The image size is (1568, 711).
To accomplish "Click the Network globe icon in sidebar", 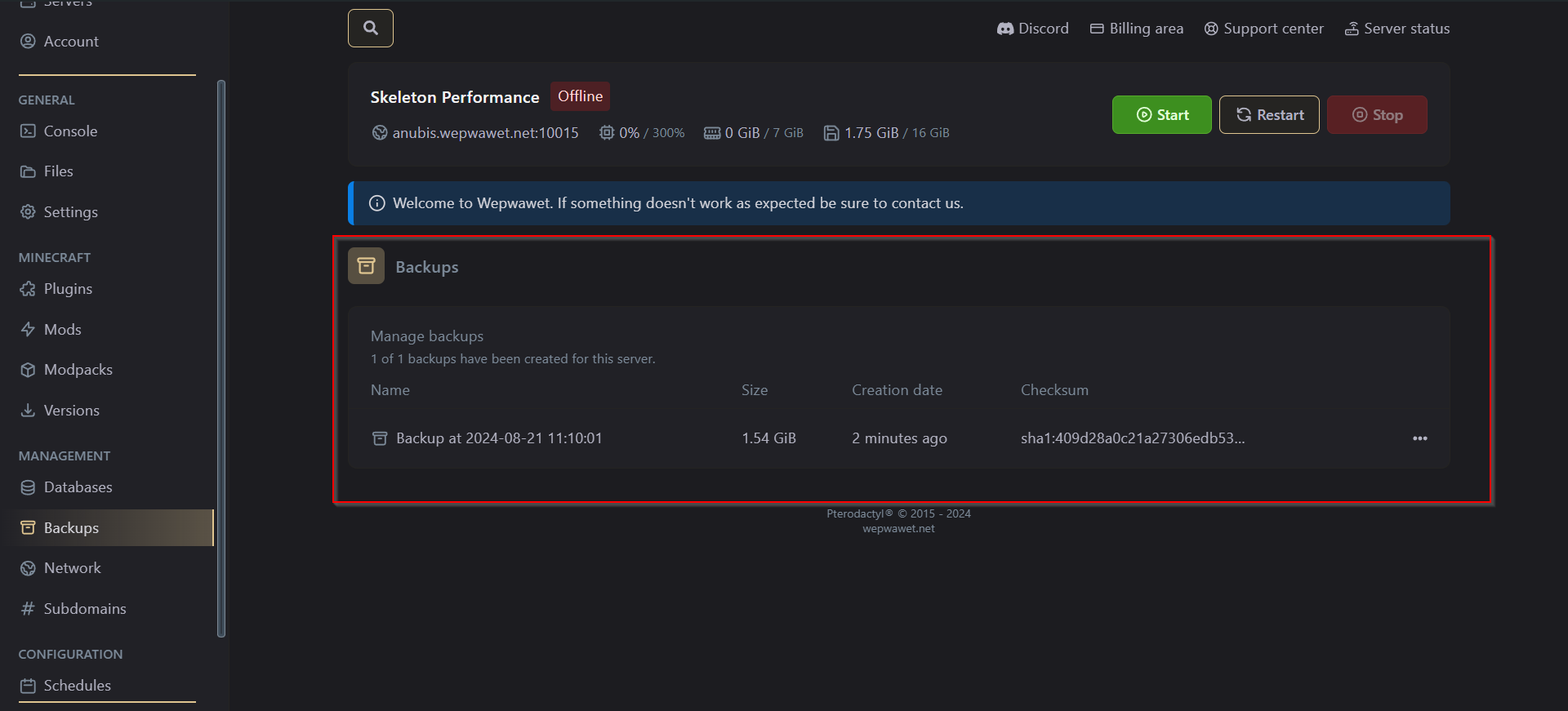I will click(x=28, y=568).
